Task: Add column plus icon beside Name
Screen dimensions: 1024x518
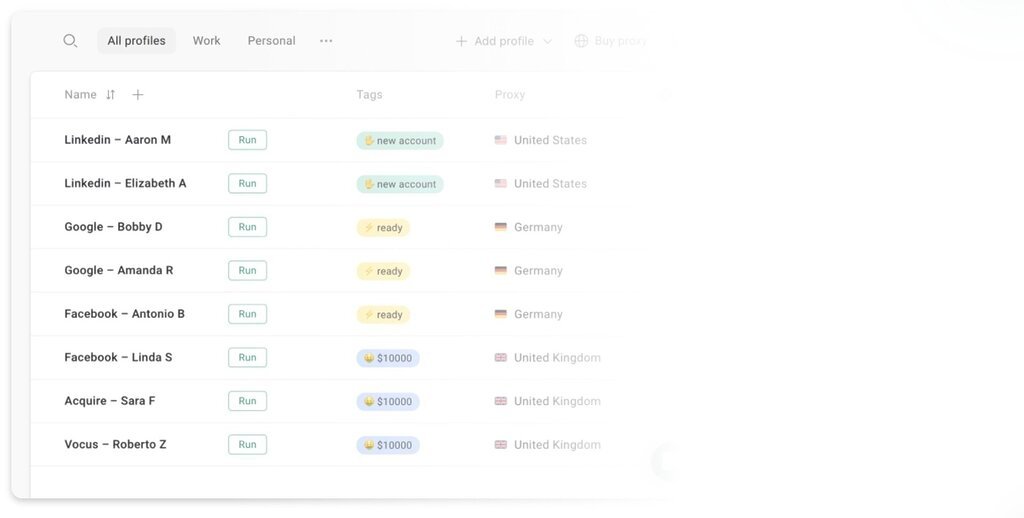Action: (138, 95)
